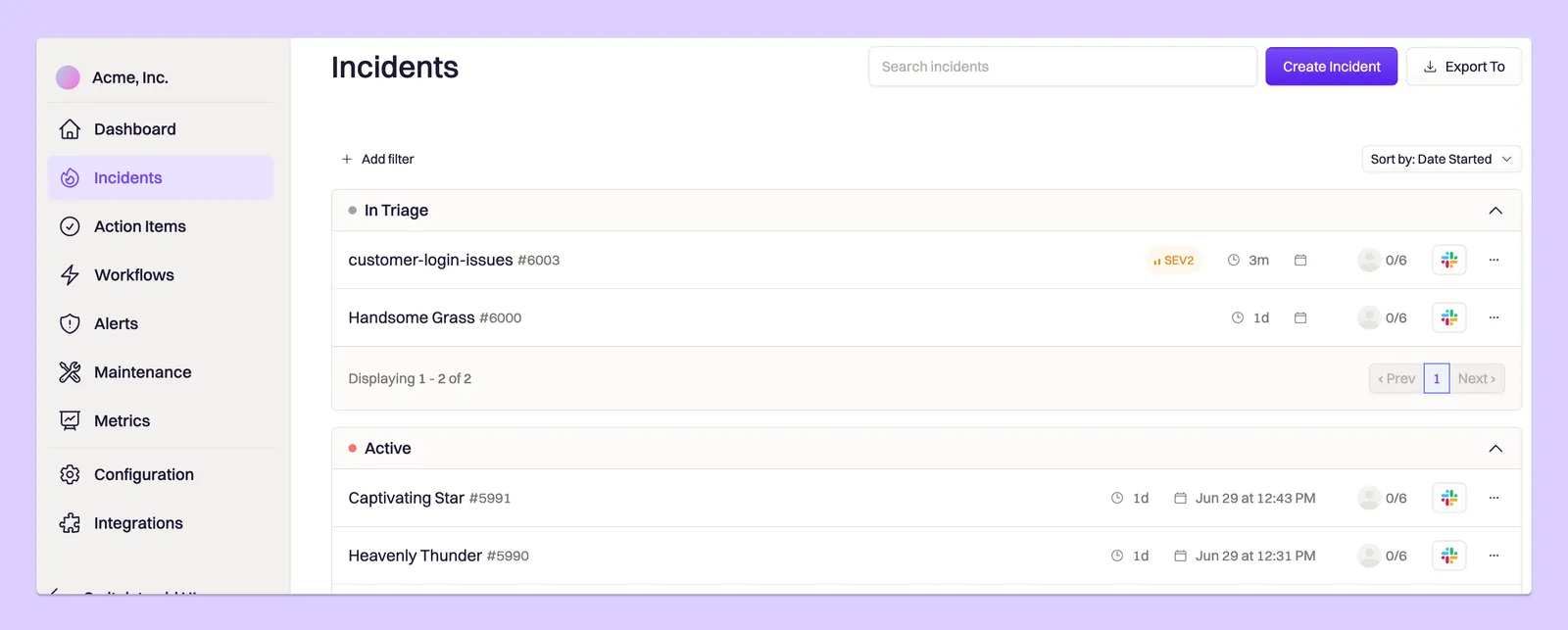Click the Action Items checkmark icon
The width and height of the screenshot is (1568, 630).
point(70,226)
